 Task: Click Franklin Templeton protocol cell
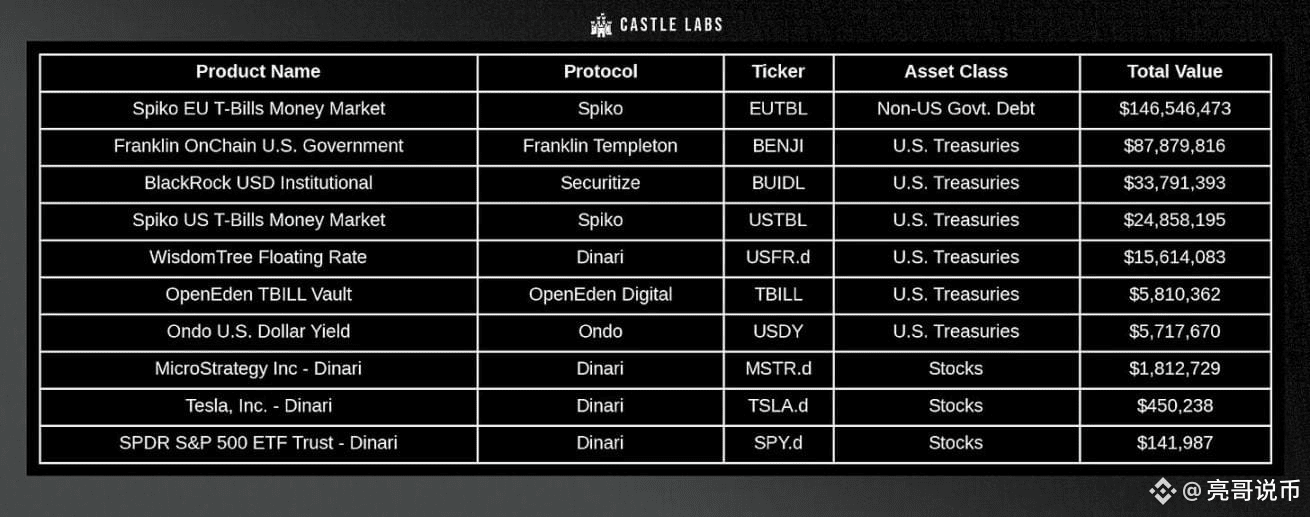[600, 146]
